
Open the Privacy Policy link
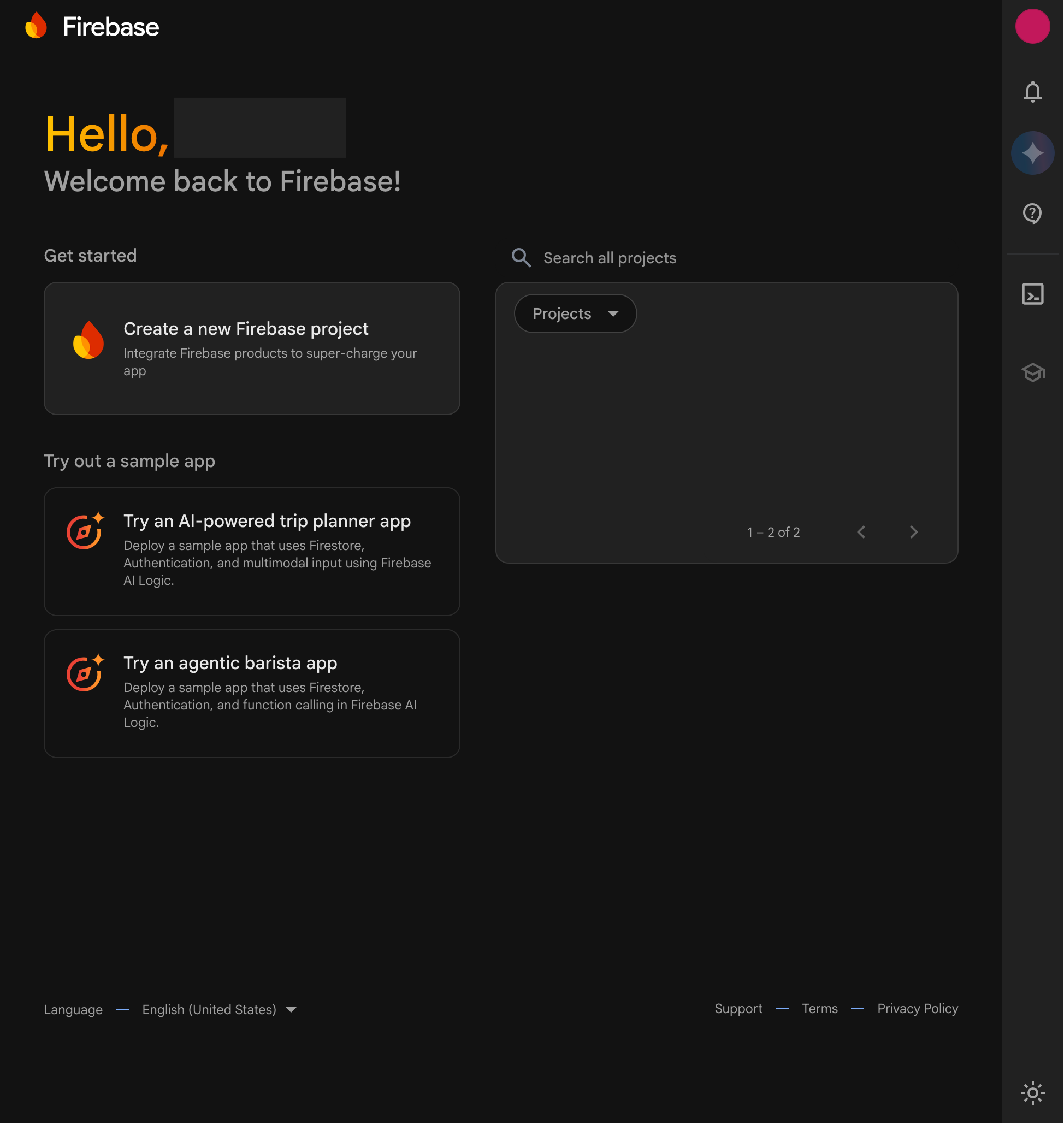(917, 1009)
